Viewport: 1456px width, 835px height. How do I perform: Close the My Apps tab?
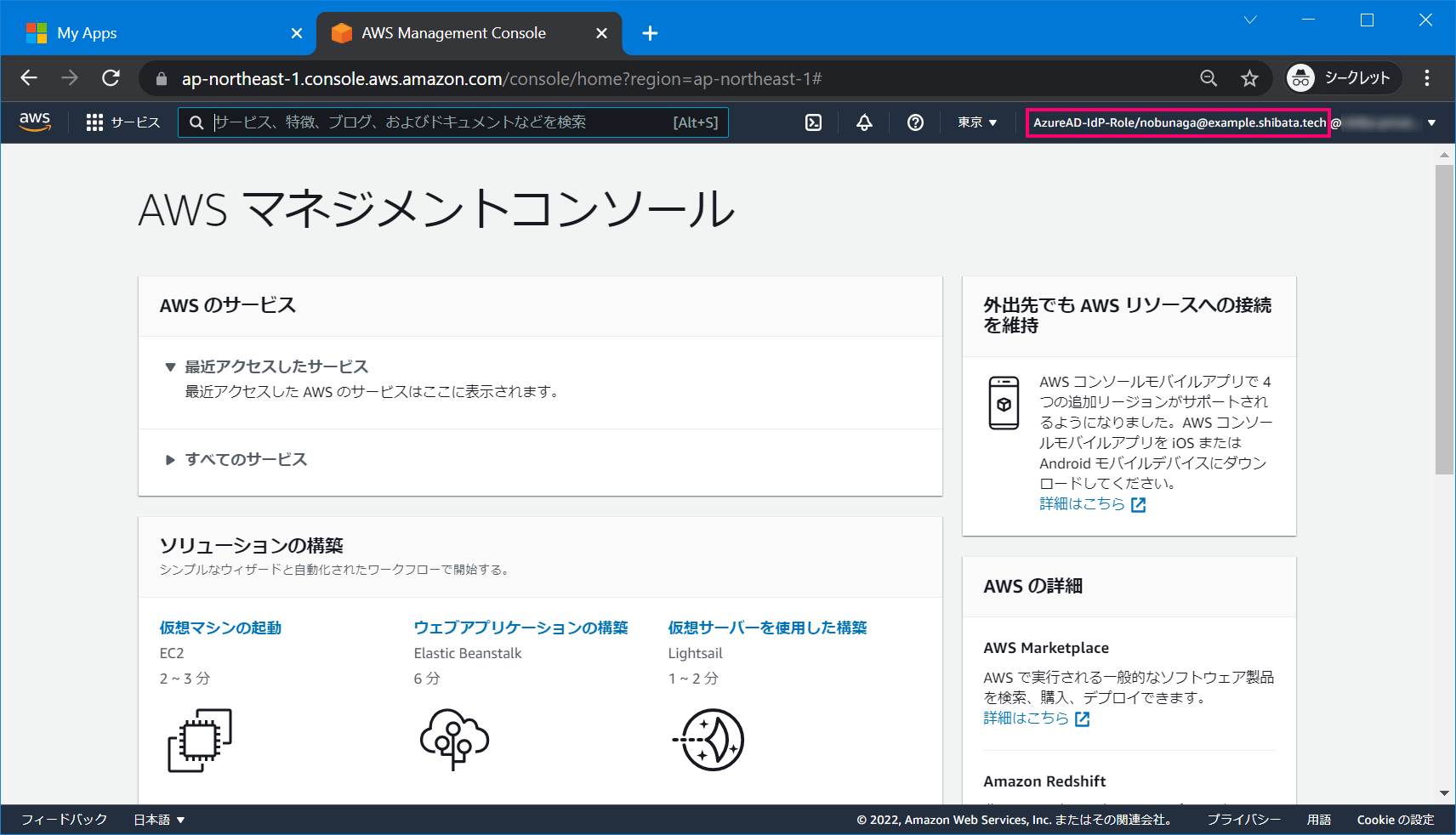point(296,33)
